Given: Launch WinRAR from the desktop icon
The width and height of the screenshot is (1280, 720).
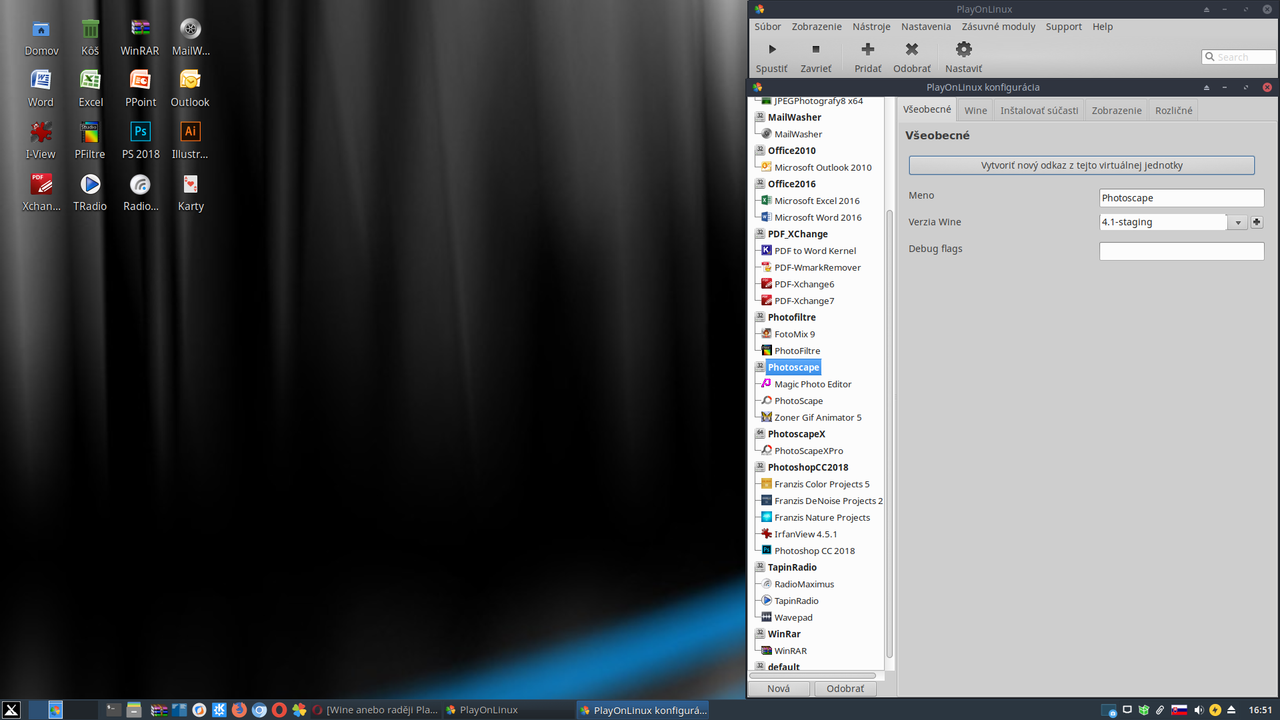Looking at the screenshot, I should (x=140, y=29).
